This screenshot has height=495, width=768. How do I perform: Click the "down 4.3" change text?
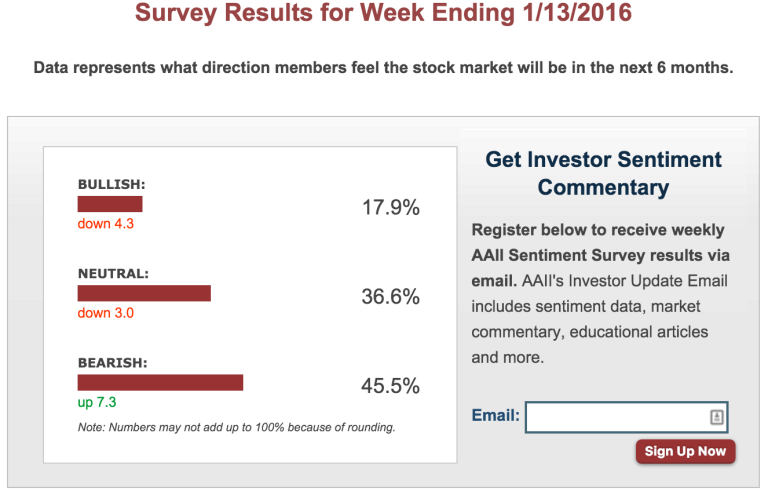click(105, 224)
